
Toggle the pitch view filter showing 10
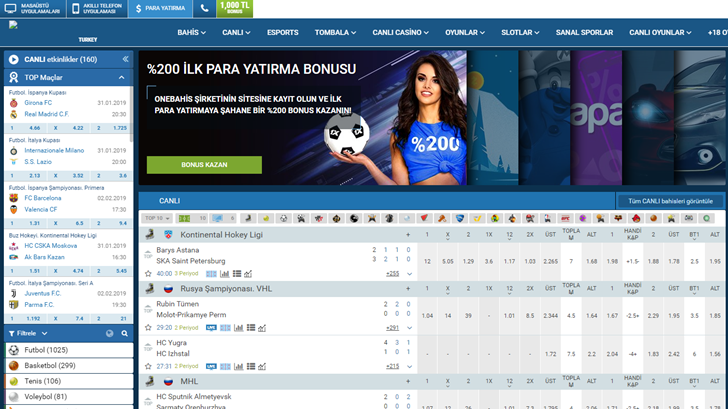pos(192,218)
